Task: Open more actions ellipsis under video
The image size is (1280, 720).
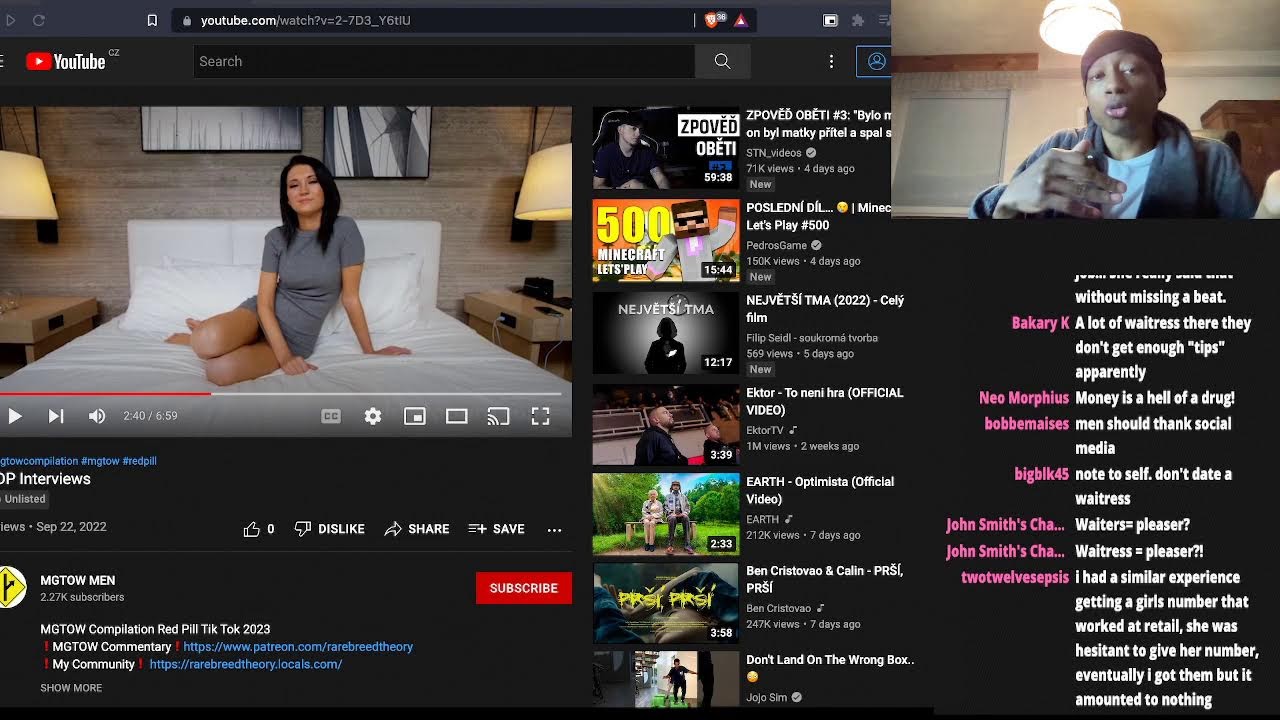Action: (x=554, y=529)
